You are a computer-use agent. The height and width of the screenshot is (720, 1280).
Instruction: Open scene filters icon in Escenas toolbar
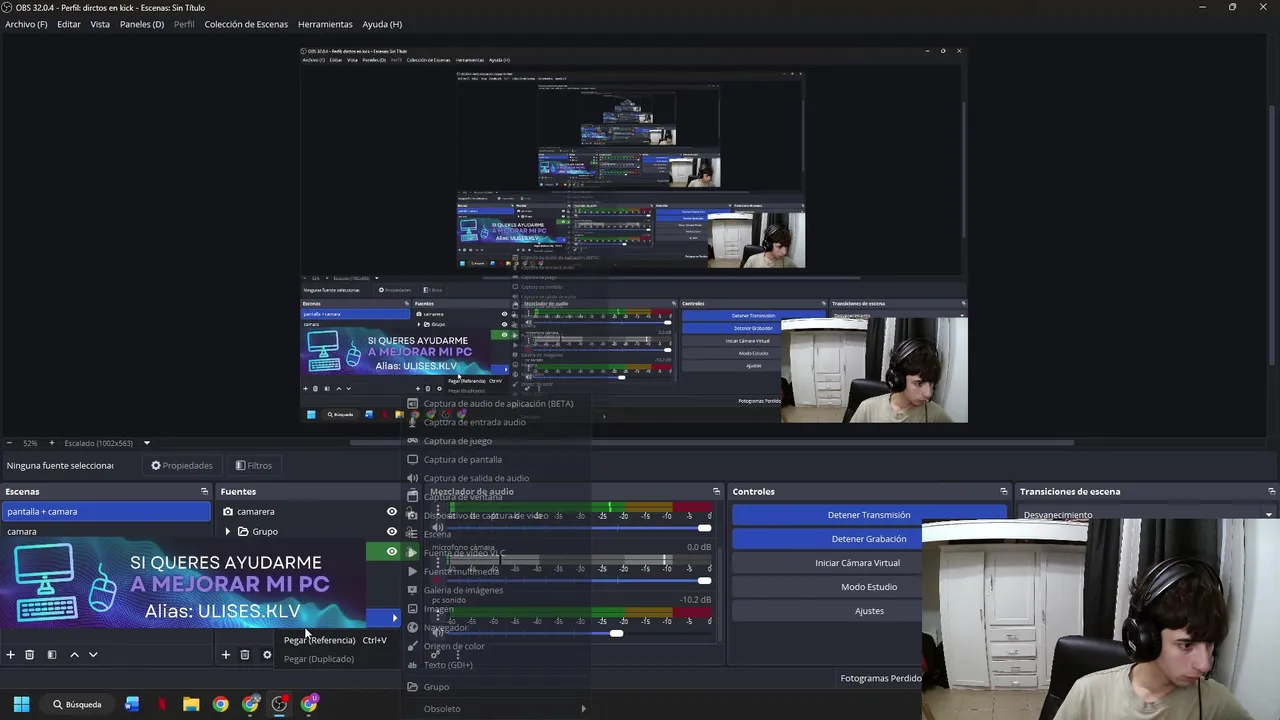(52, 655)
